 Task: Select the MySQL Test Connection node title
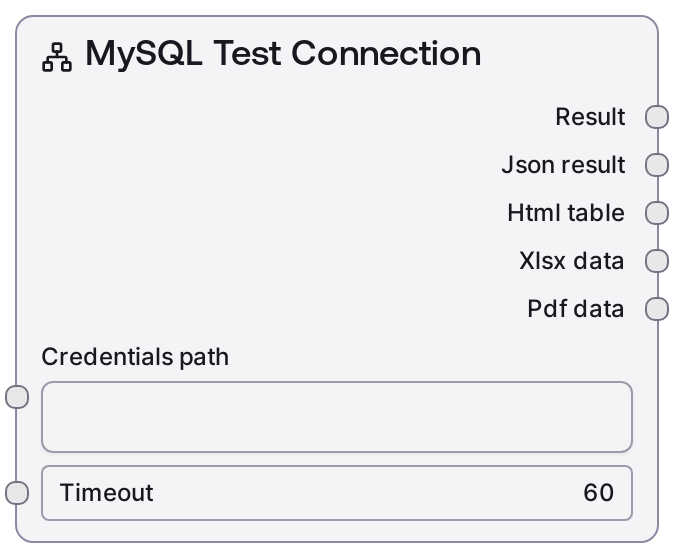(283, 54)
